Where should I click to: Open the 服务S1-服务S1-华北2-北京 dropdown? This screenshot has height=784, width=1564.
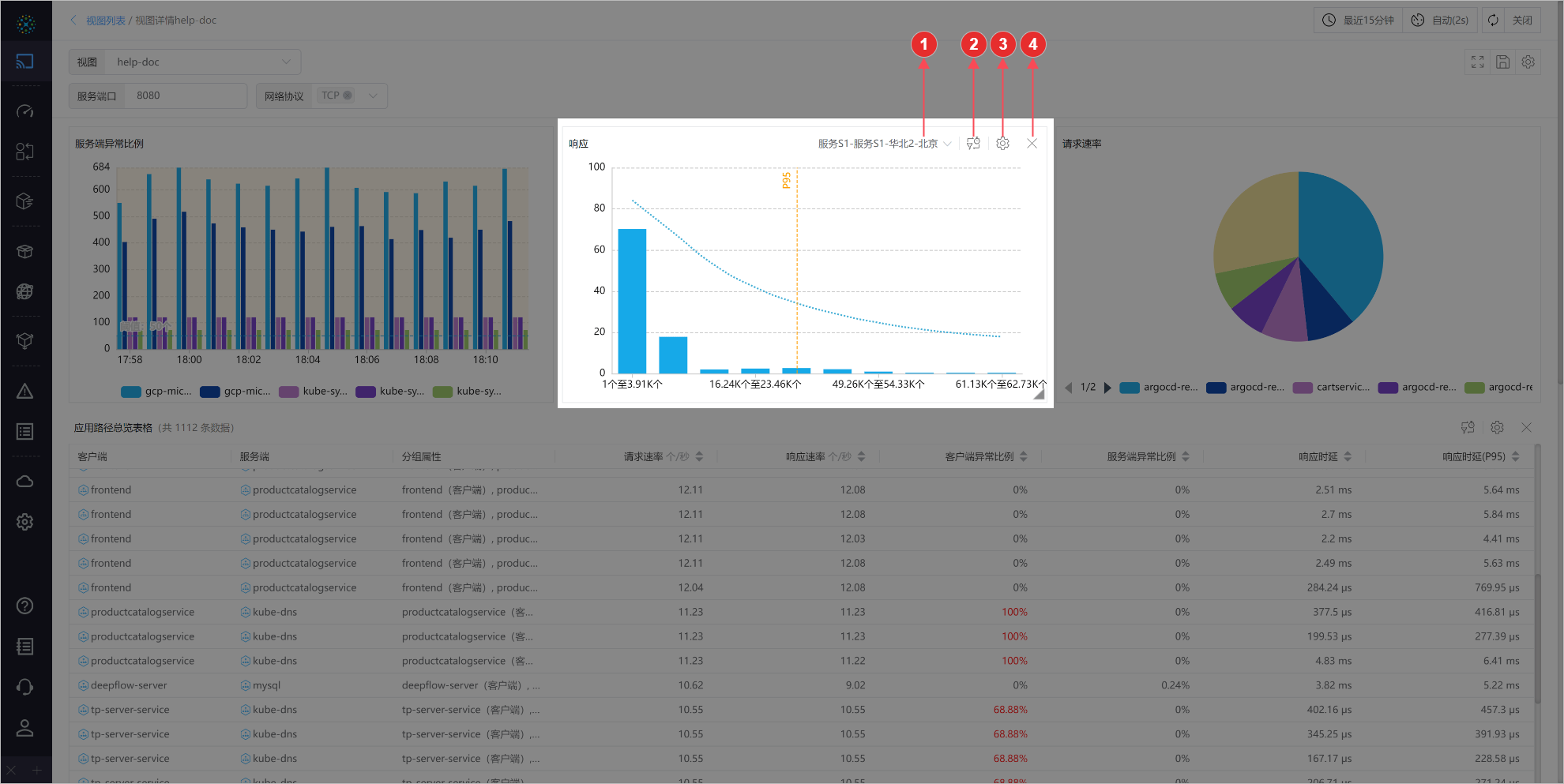click(x=884, y=144)
